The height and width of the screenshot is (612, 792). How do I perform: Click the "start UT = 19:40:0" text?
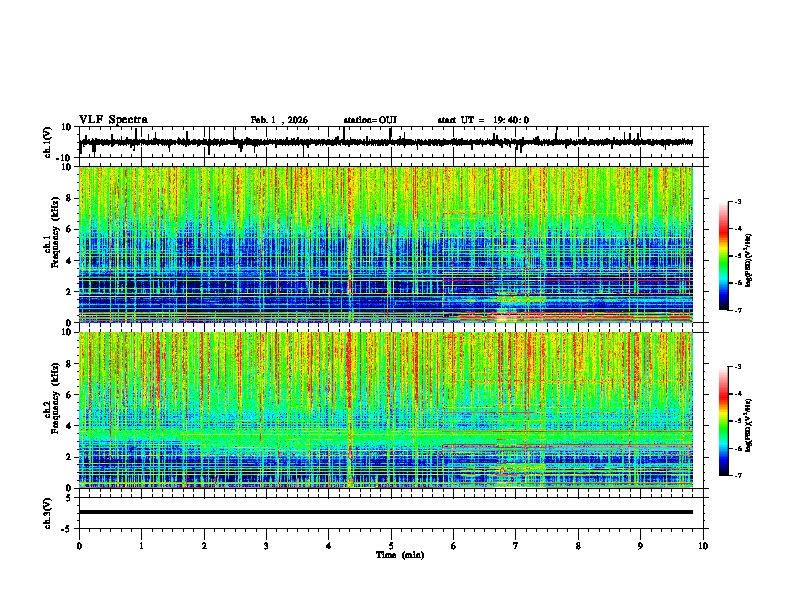point(483,120)
